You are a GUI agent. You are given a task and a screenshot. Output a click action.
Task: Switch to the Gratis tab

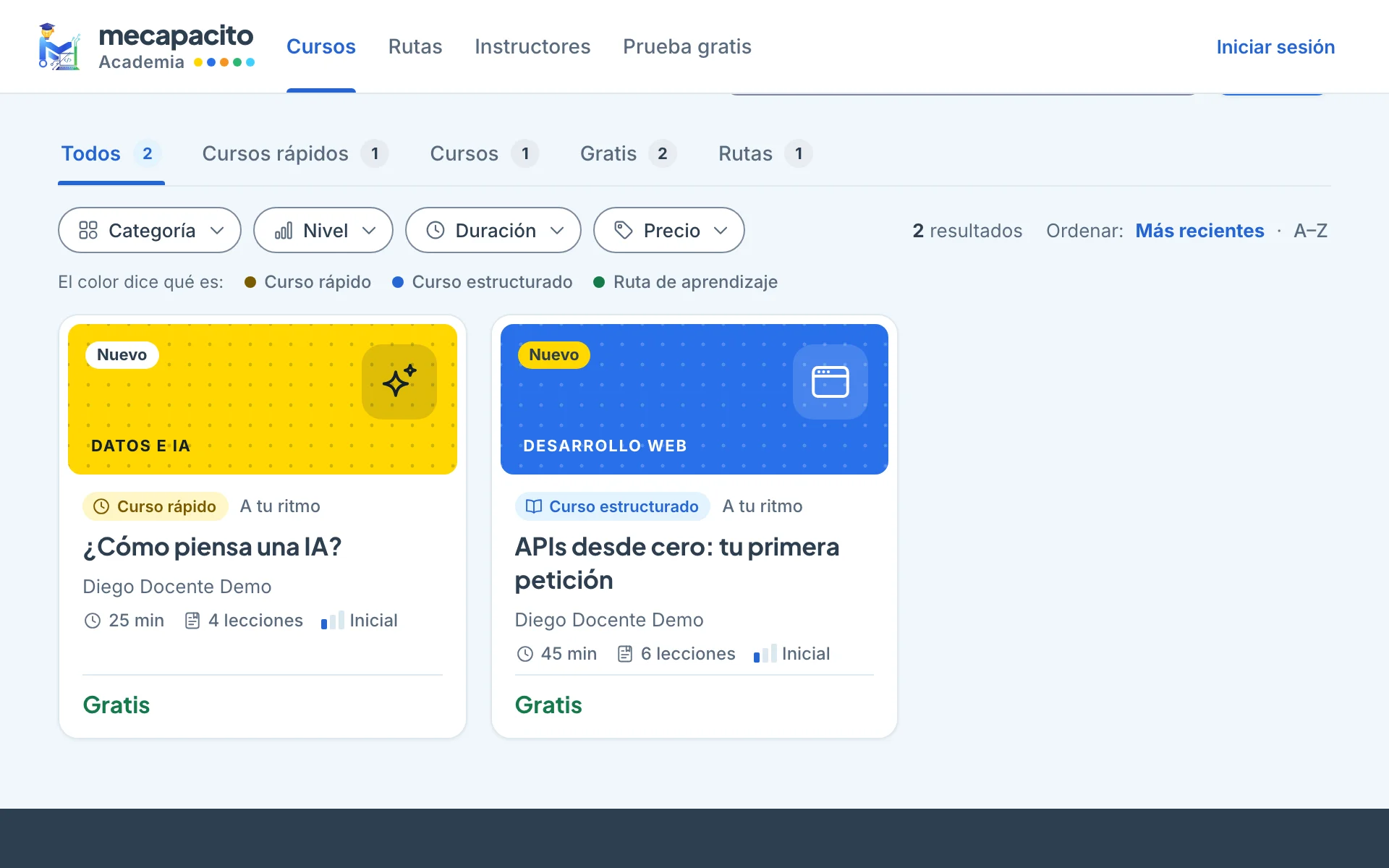pos(628,153)
